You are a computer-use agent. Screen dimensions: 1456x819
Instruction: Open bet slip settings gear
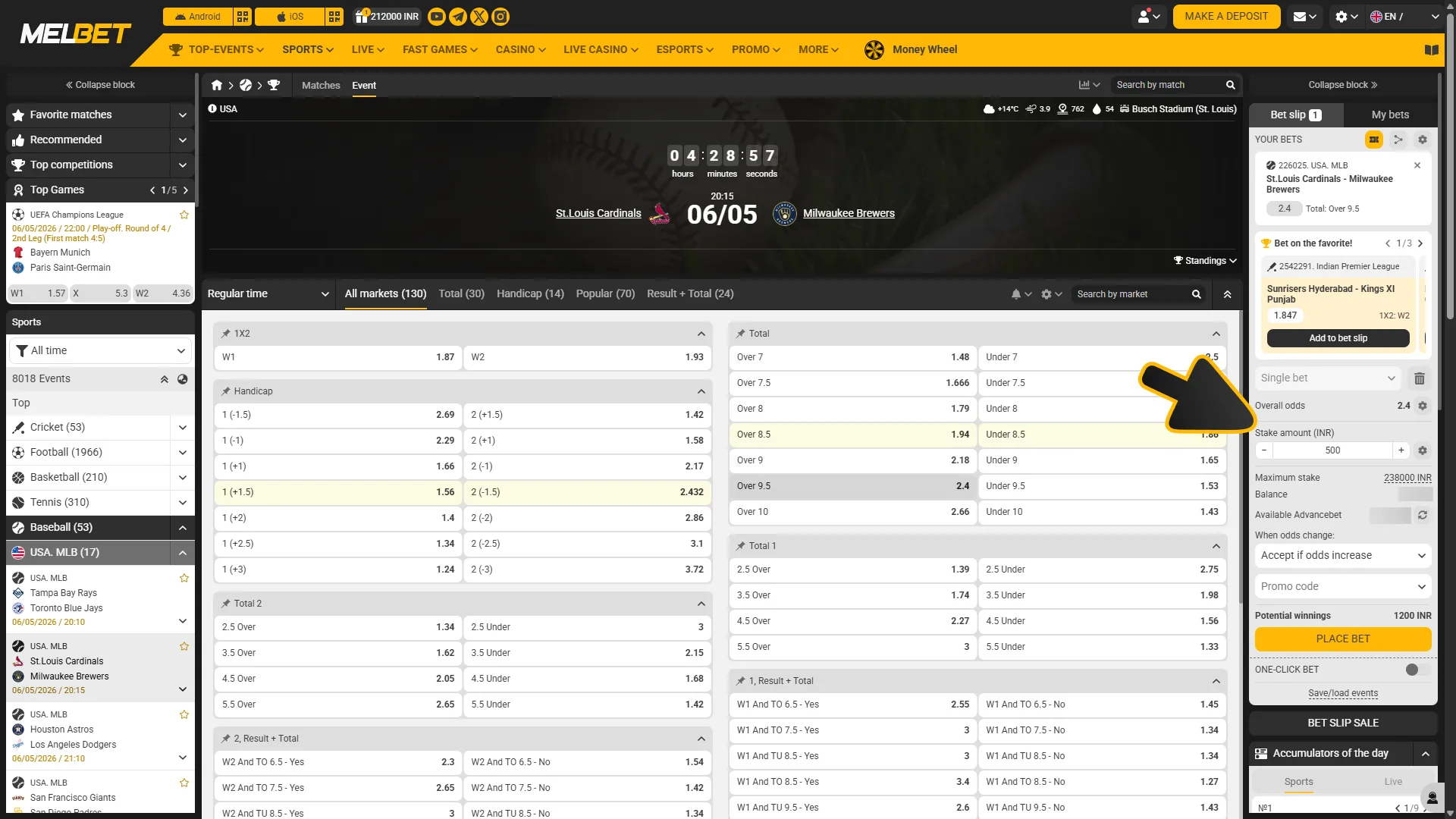pos(1423,140)
